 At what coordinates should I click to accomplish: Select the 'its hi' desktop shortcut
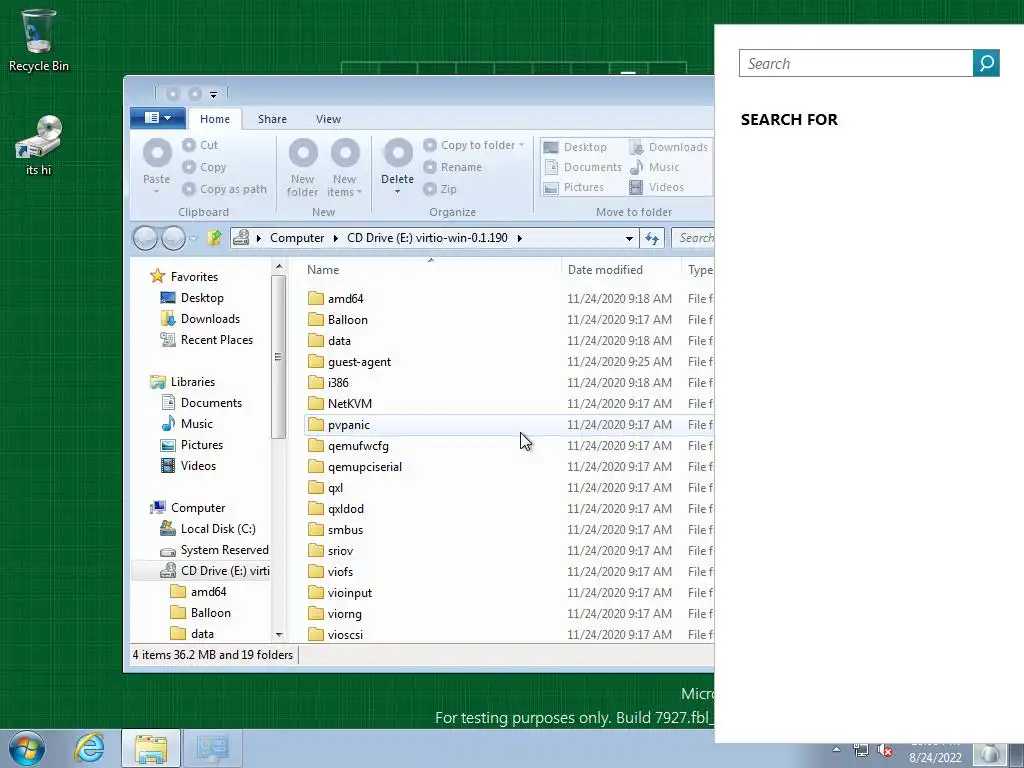(x=38, y=145)
